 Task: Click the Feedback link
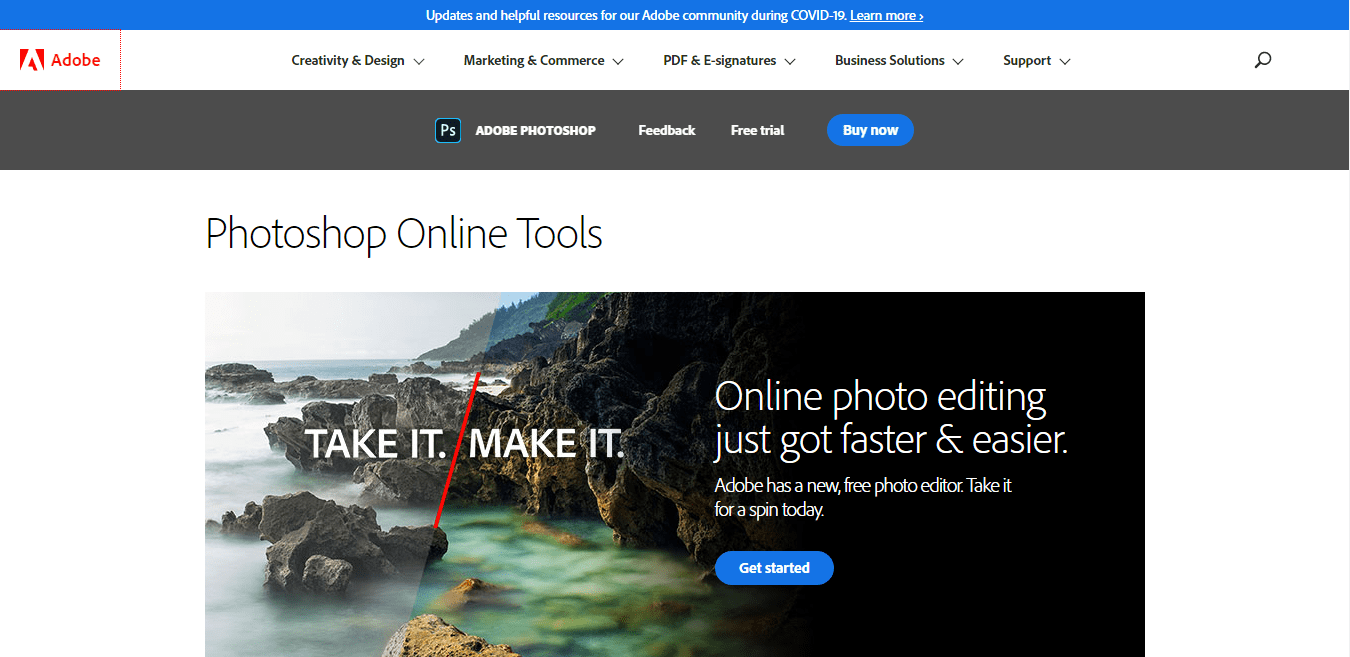666,130
